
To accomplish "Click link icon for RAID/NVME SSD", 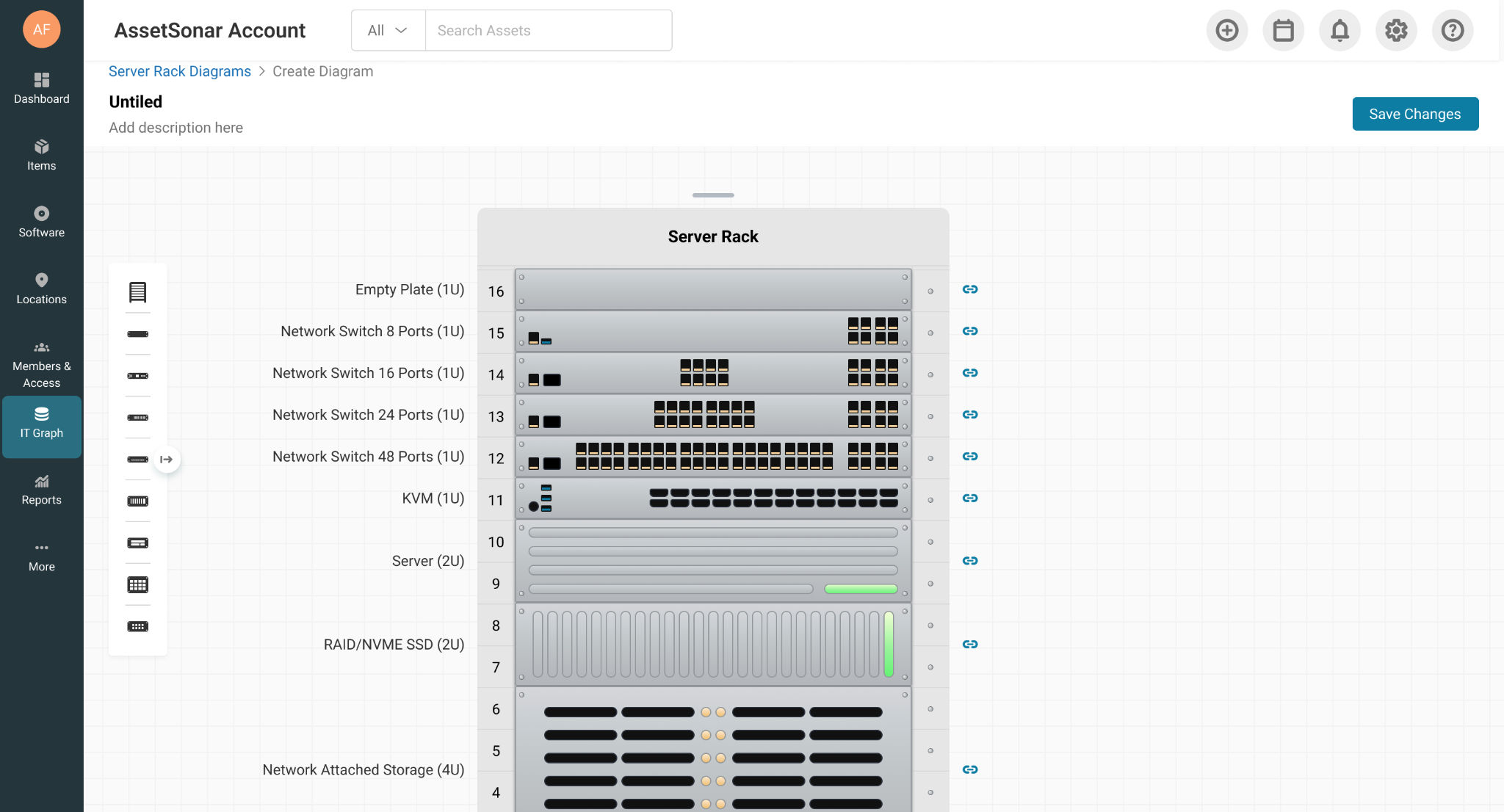I will (970, 645).
